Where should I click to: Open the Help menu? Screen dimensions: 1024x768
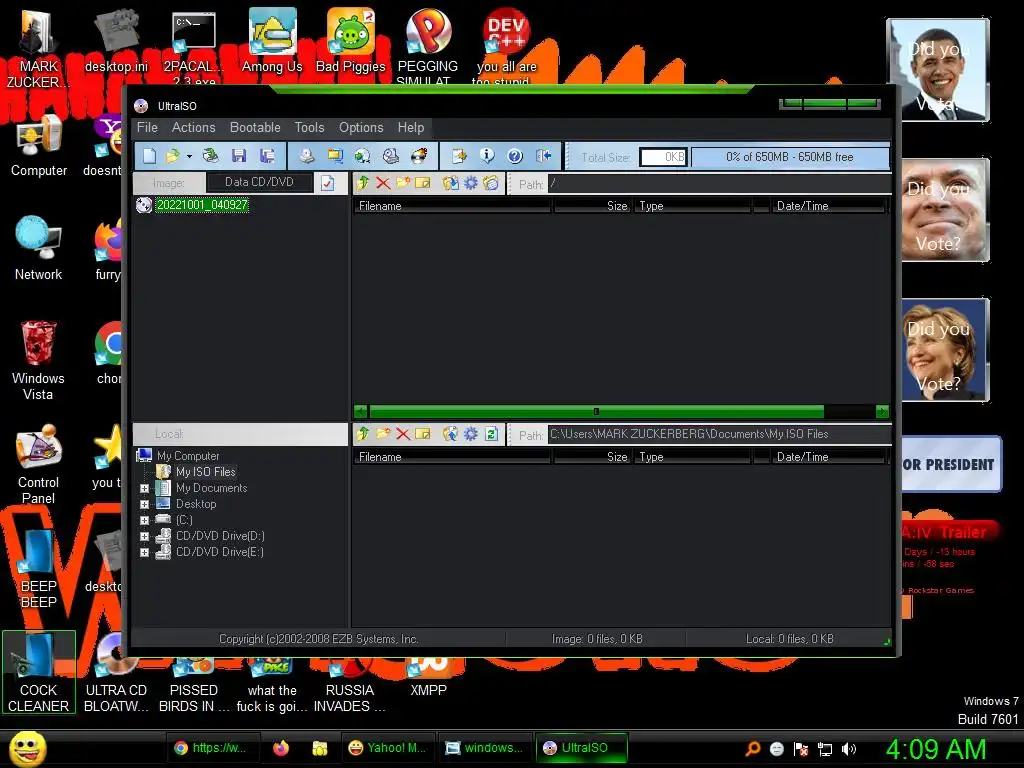tap(411, 127)
